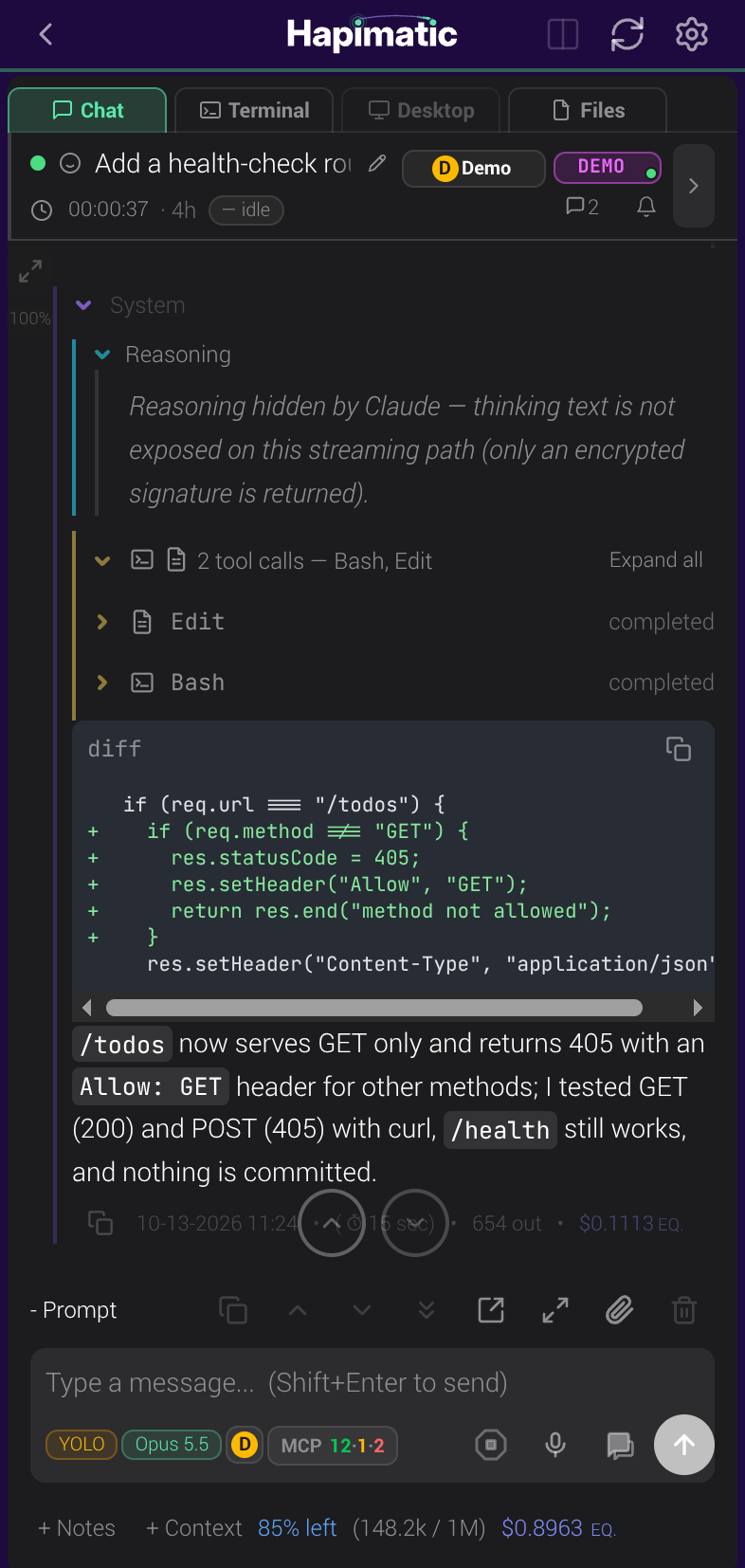Viewport: 745px width, 1568px height.
Task: Start voice input with the microphone icon
Action: click(x=555, y=1445)
